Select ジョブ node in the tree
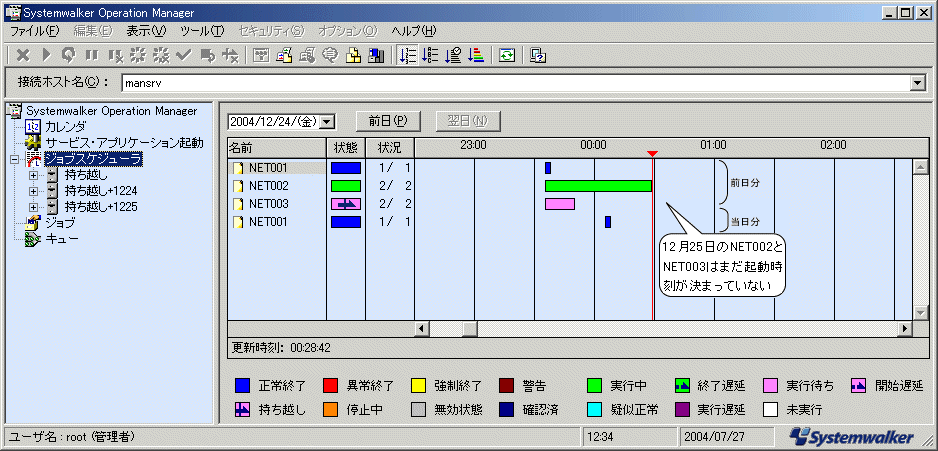The width and height of the screenshot is (938, 451). coord(60,223)
